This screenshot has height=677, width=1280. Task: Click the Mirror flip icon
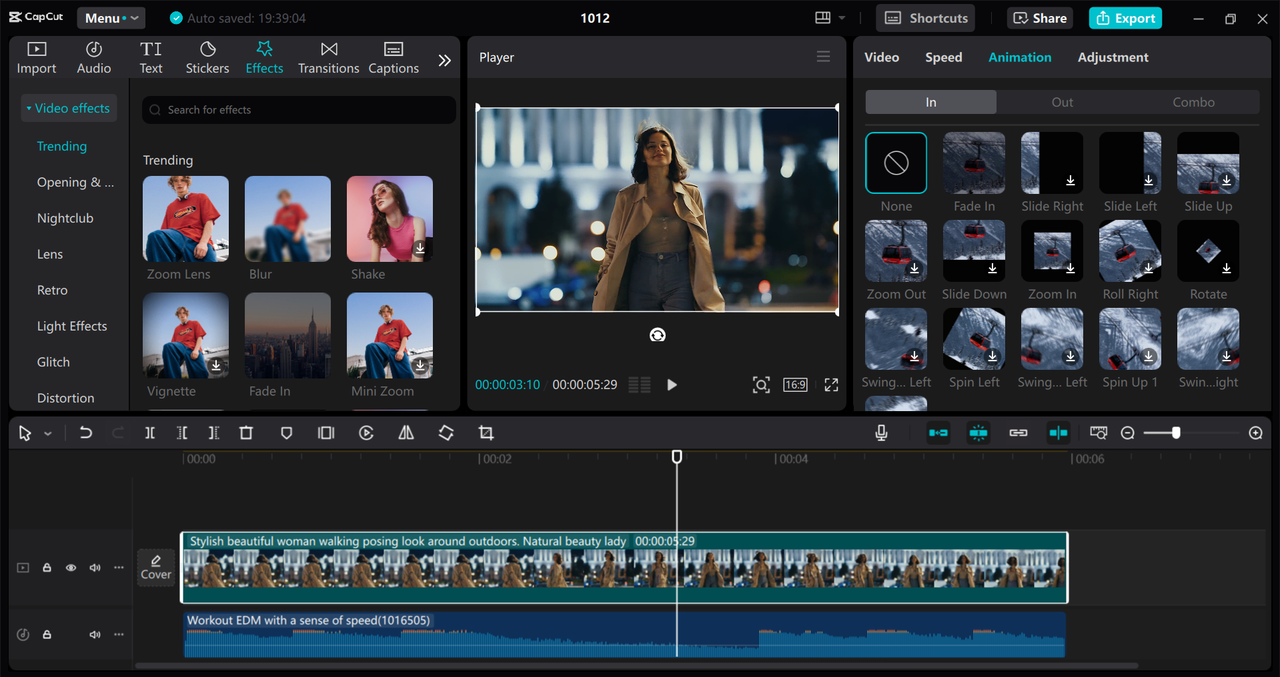point(406,433)
